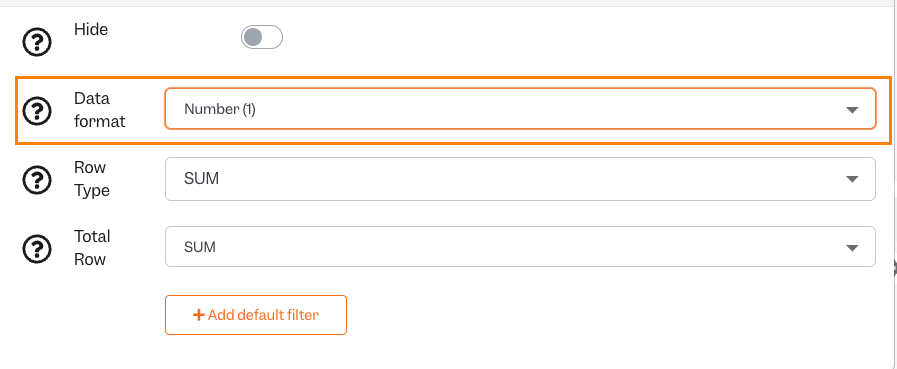Show help for the Total Row setting
The height and width of the screenshot is (369, 897).
coord(37,248)
